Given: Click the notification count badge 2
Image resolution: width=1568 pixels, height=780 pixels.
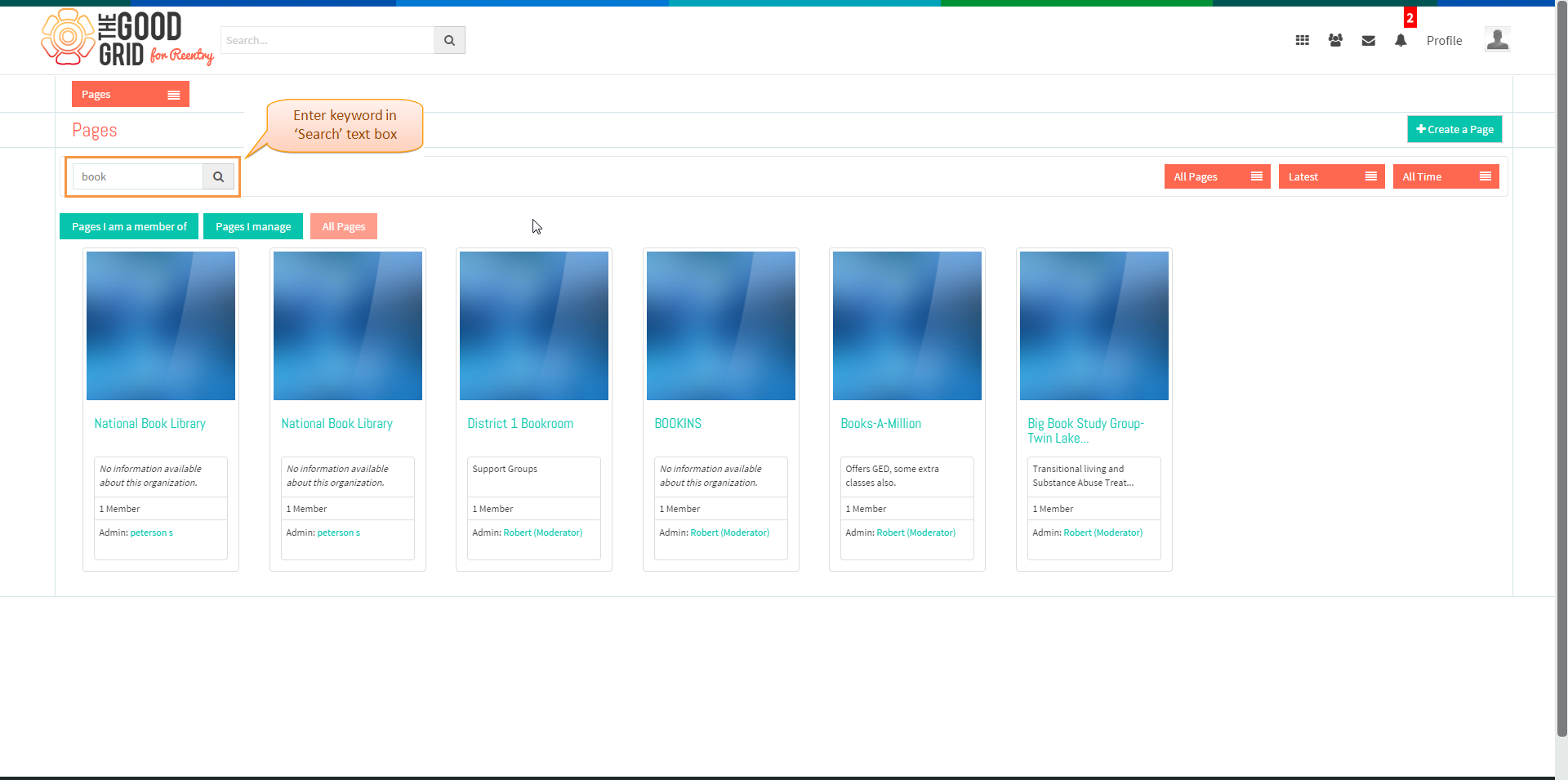Looking at the screenshot, I should [x=1410, y=17].
